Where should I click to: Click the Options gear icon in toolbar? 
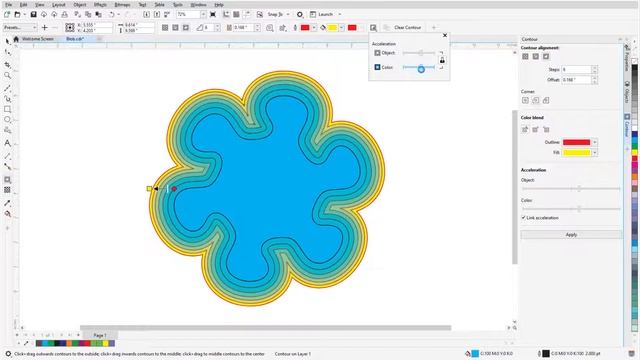pos(300,14)
